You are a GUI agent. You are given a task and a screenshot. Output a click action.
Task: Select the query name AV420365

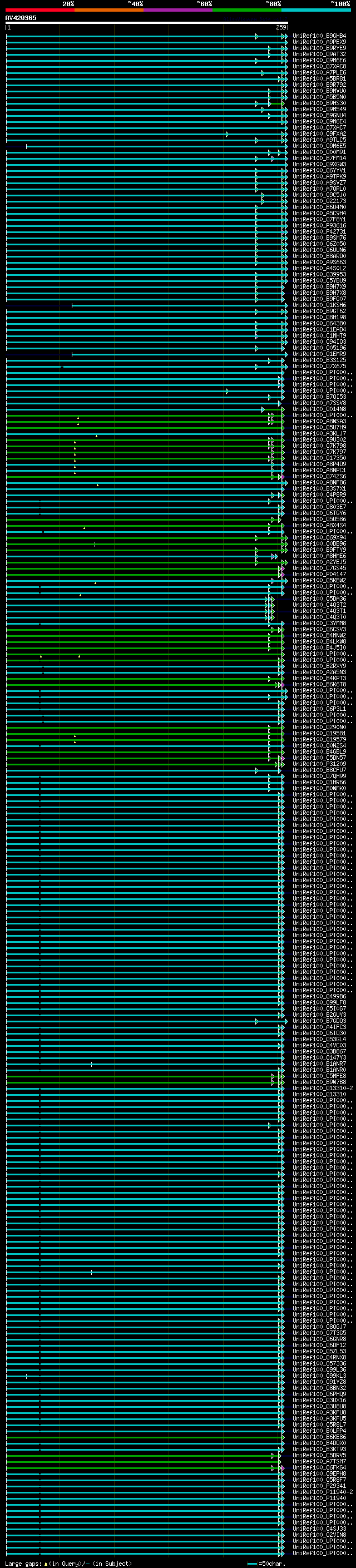[21, 18]
